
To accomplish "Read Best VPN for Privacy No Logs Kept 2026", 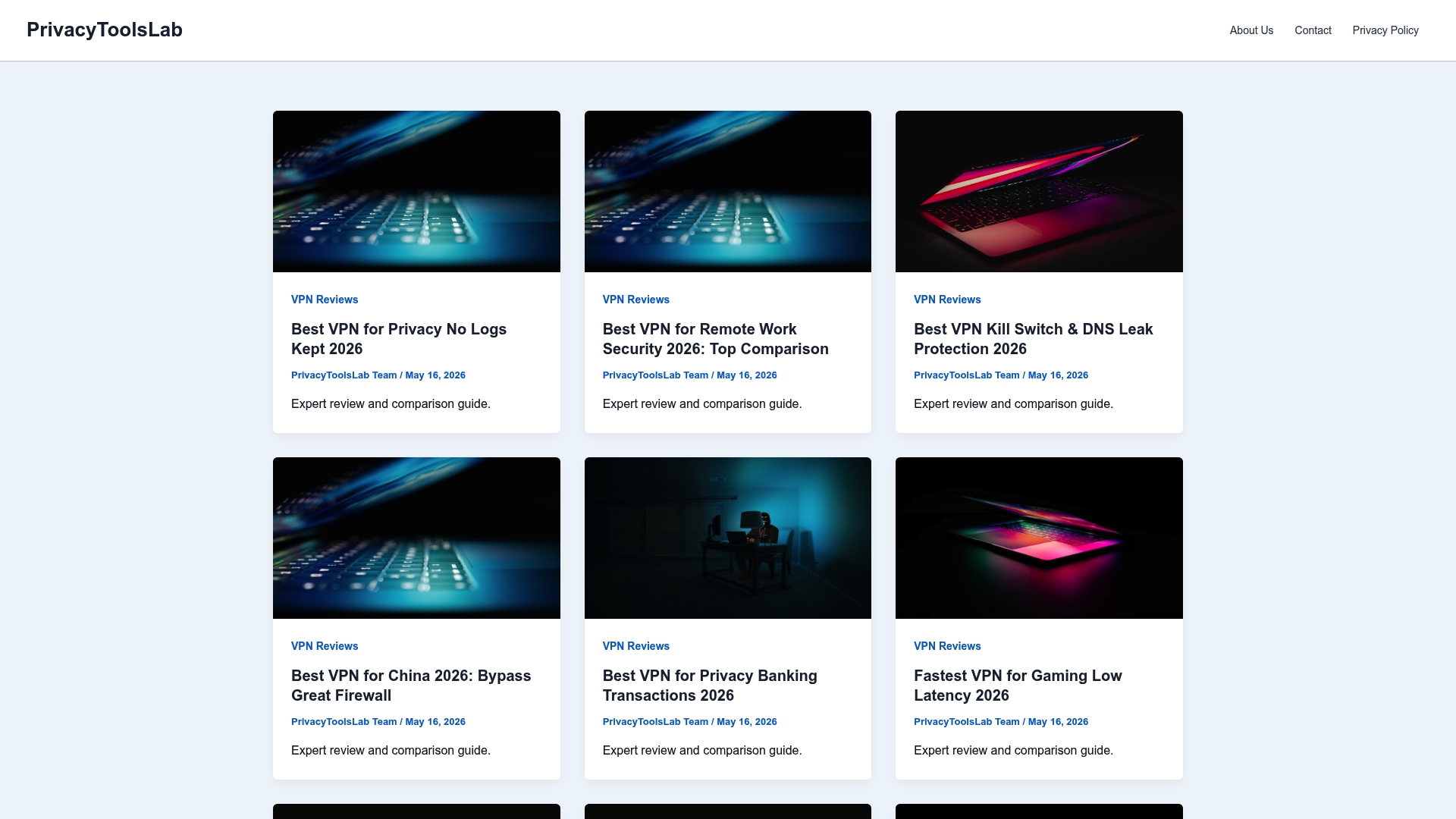I will click(399, 339).
